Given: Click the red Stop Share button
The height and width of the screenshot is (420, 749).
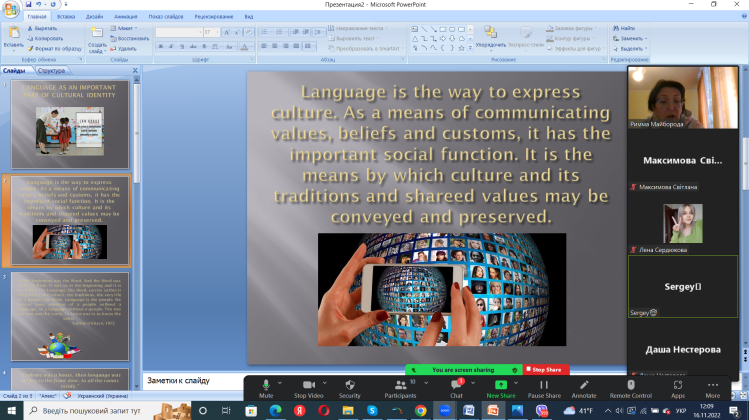Looking at the screenshot, I should 545,369.
